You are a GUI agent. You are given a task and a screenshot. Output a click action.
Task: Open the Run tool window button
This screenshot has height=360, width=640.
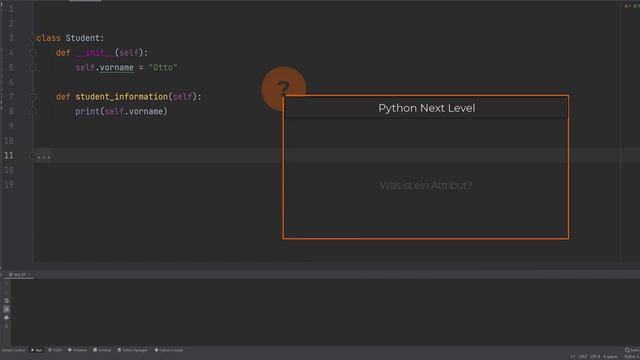[x=37, y=350]
